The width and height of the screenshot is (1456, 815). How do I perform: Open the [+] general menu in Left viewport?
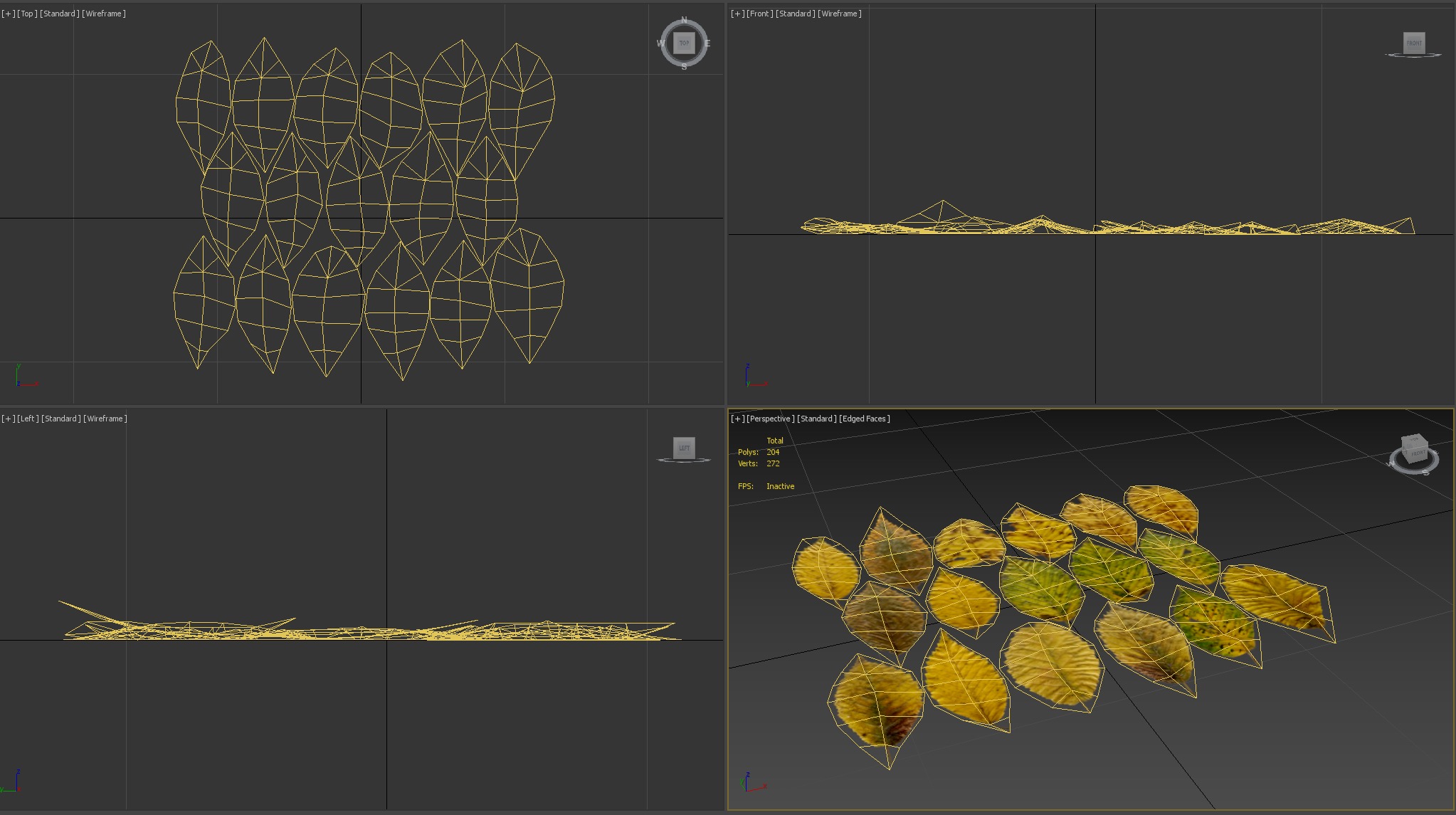coord(8,419)
